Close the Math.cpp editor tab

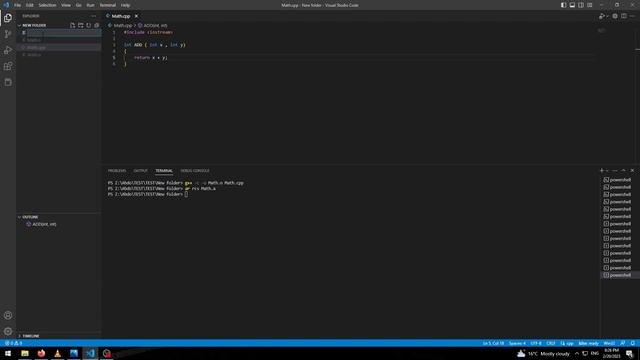(136, 16)
